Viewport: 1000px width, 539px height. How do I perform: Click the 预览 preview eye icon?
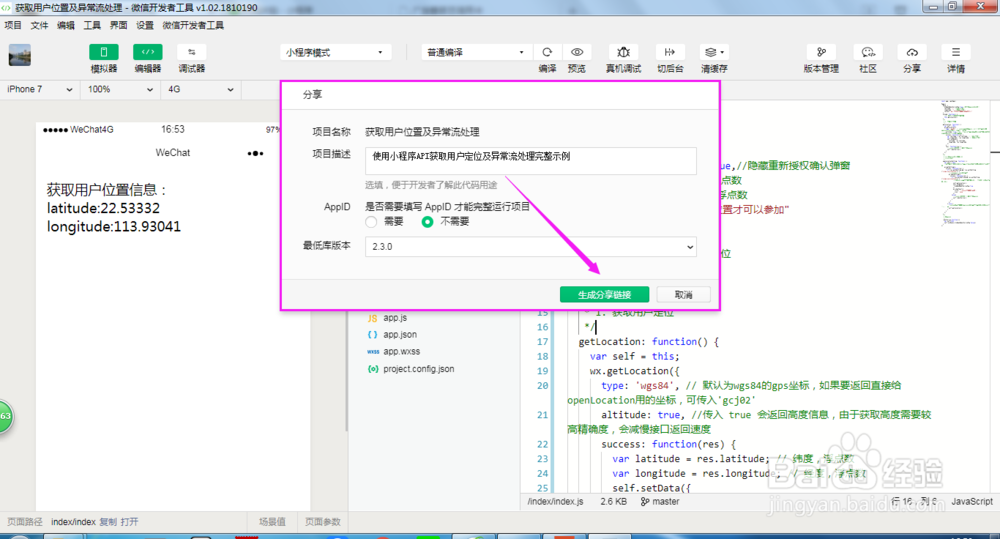click(x=577, y=52)
